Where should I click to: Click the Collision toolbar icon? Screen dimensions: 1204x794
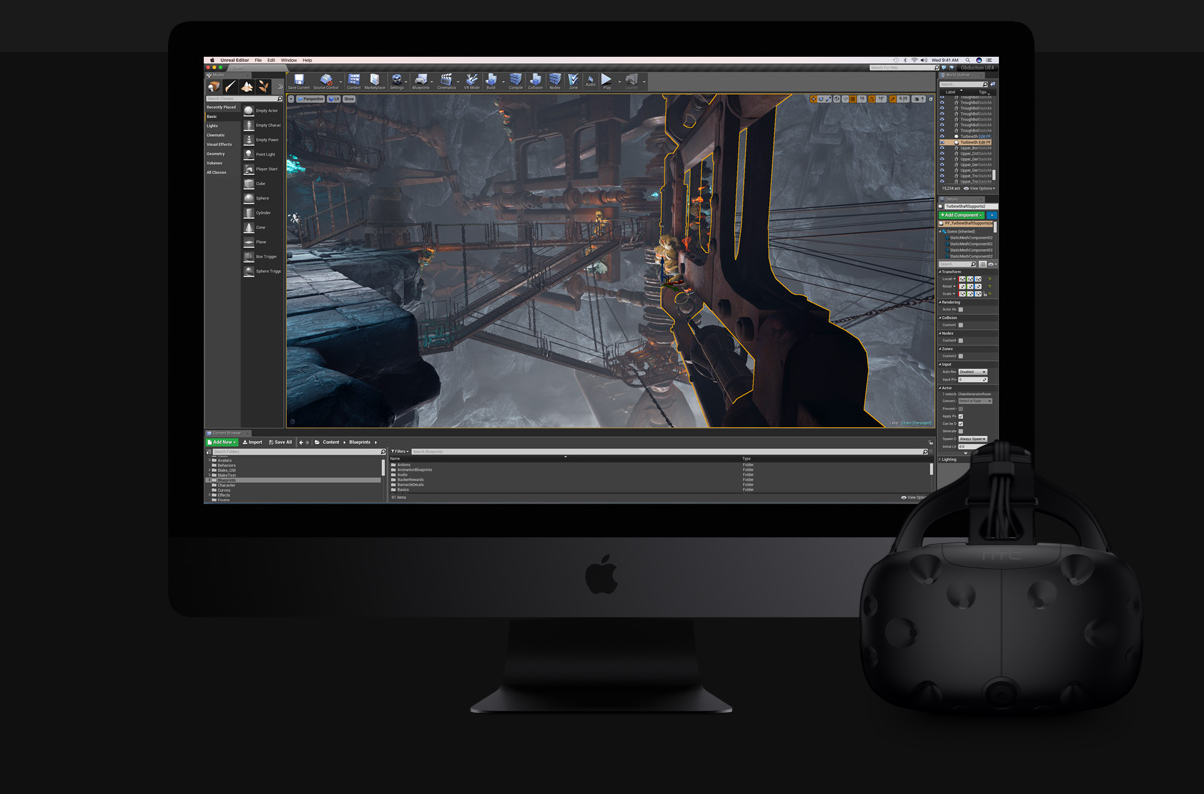pos(535,81)
